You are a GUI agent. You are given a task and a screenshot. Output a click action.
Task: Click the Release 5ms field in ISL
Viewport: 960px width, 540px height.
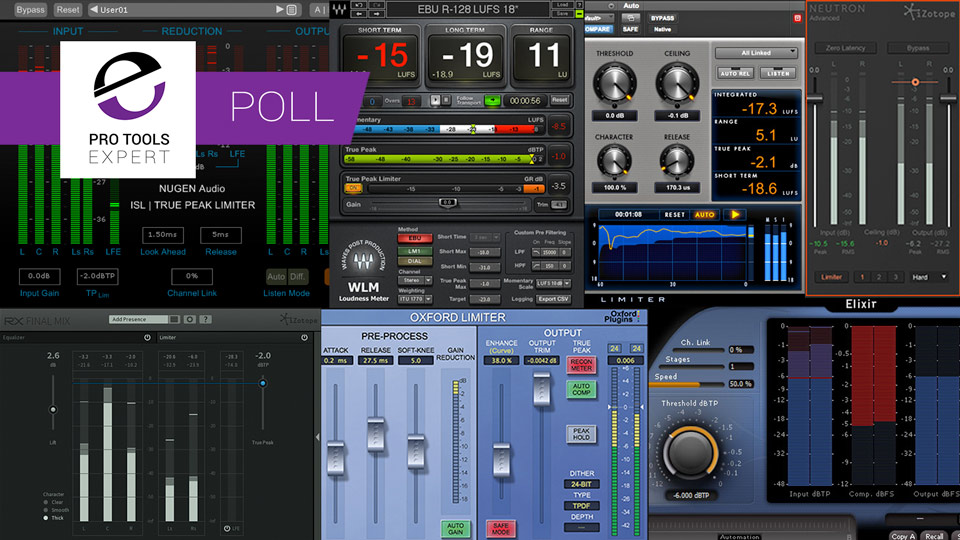pos(220,234)
